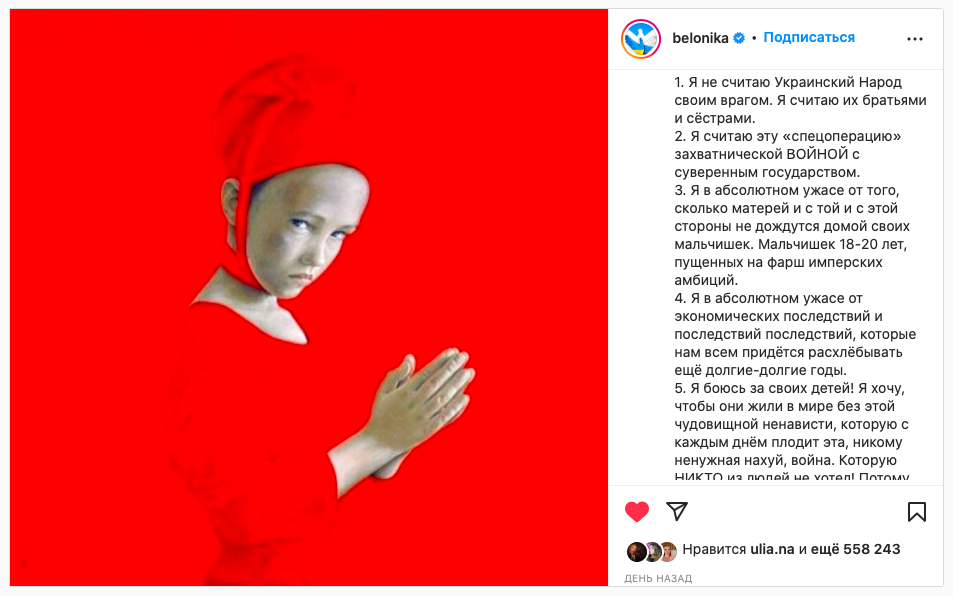Image resolution: width=953 pixels, height=596 pixels.
Task: View the list of 558 243 likers
Action: pyautogui.click(x=858, y=549)
